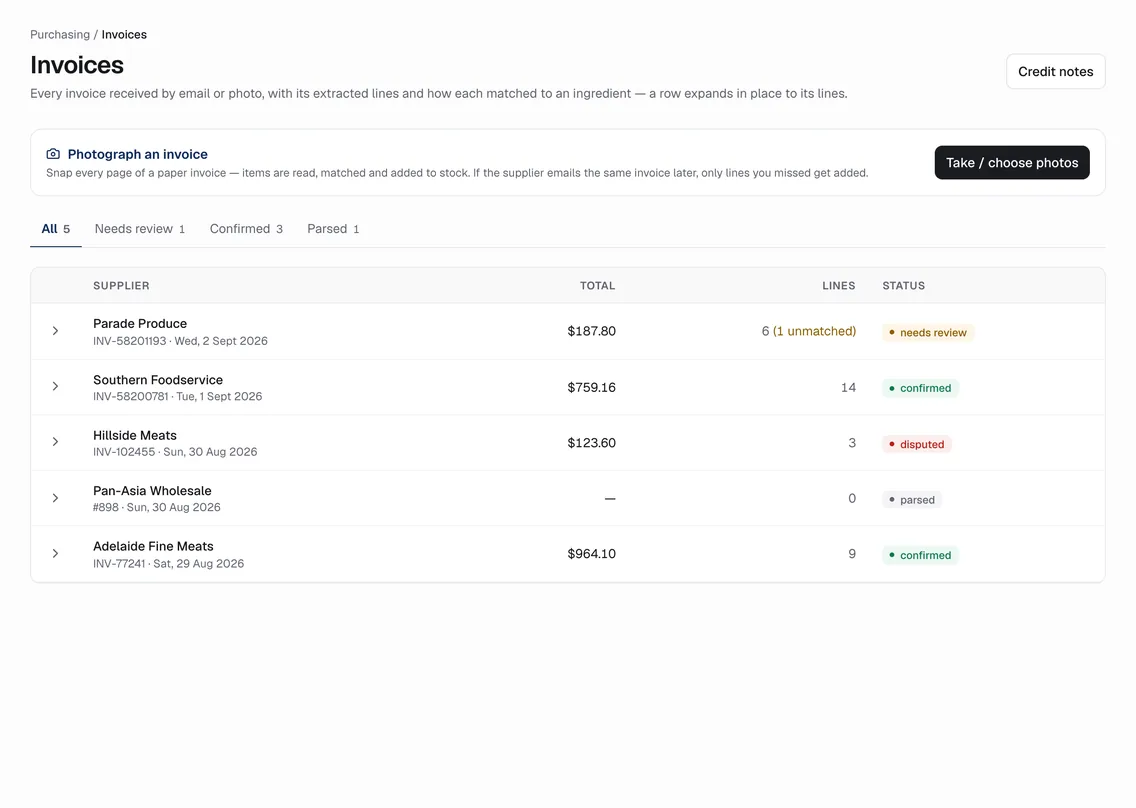Click the camera icon beside Photograph an invoice
This screenshot has width=1136, height=808.
53,154
